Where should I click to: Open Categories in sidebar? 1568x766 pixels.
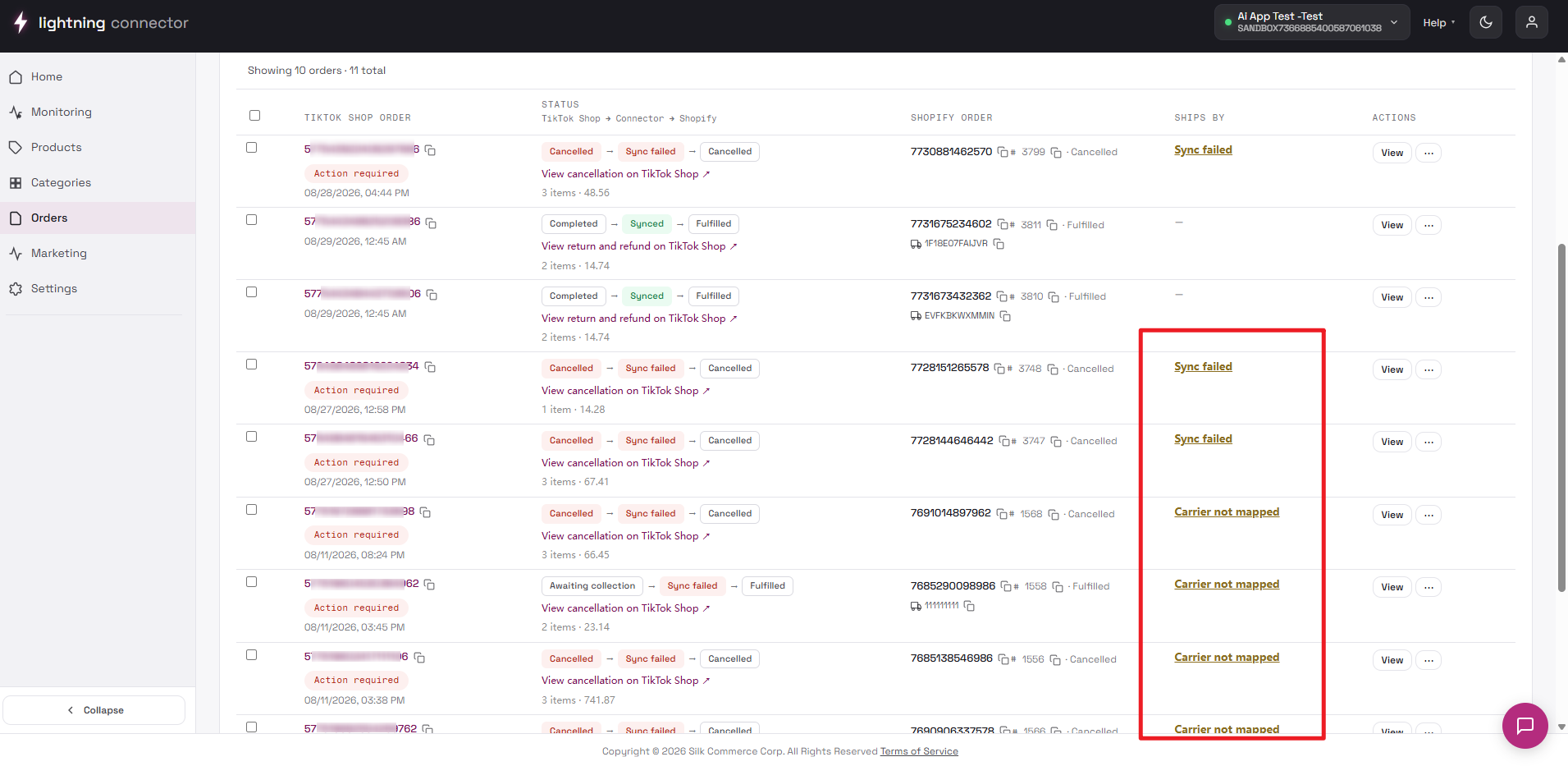(98, 182)
